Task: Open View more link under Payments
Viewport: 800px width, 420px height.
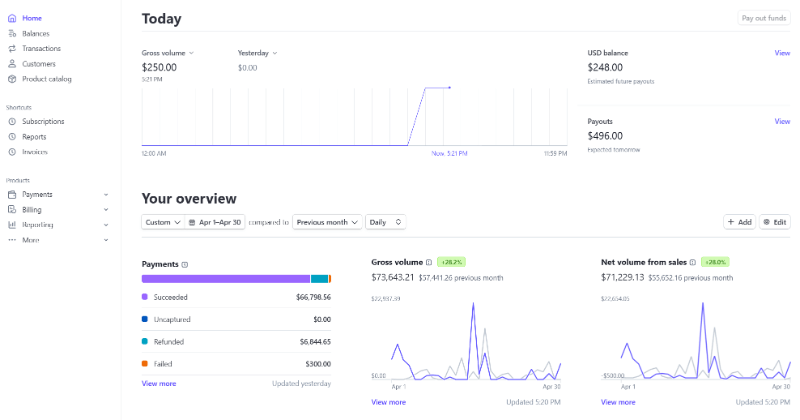Action: [159, 383]
